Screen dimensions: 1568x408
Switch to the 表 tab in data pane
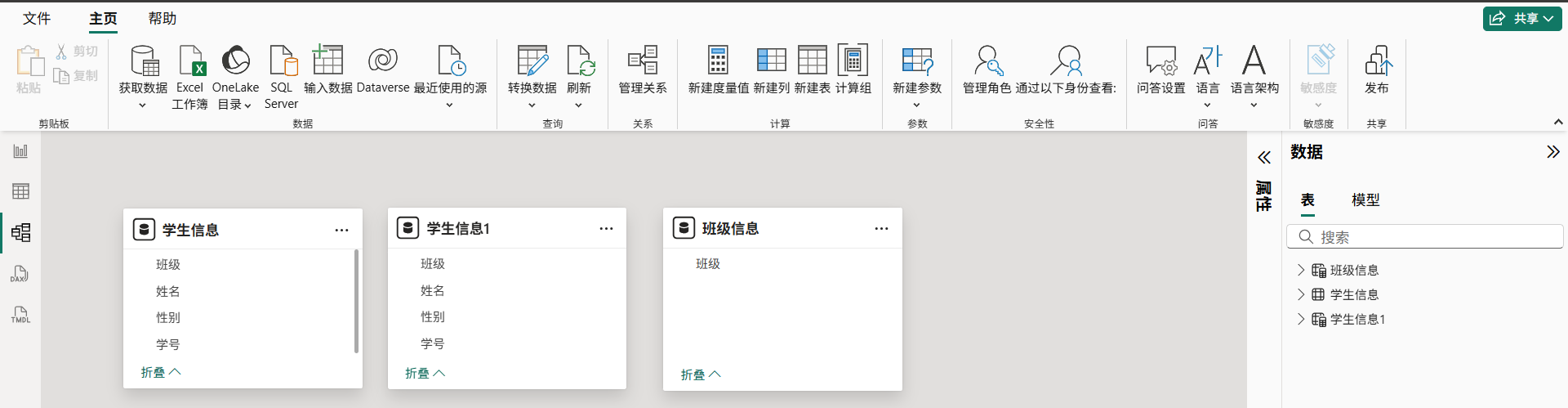pyautogui.click(x=1307, y=200)
